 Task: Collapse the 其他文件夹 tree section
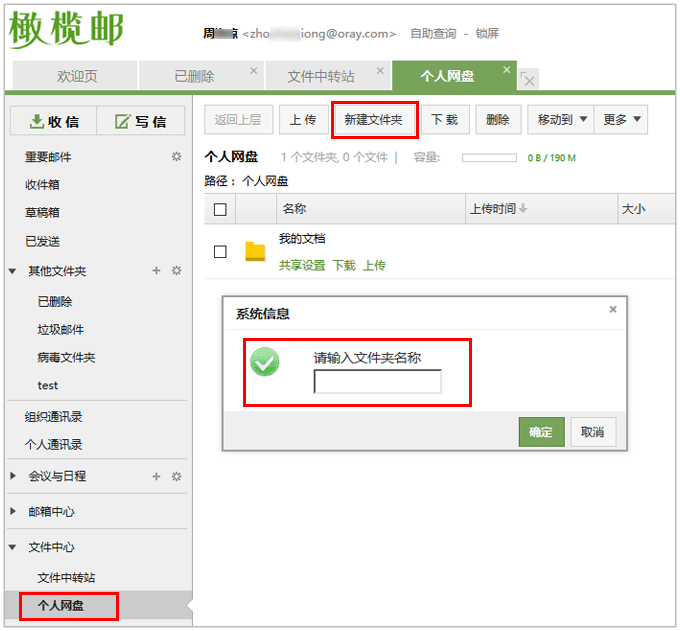(13, 271)
